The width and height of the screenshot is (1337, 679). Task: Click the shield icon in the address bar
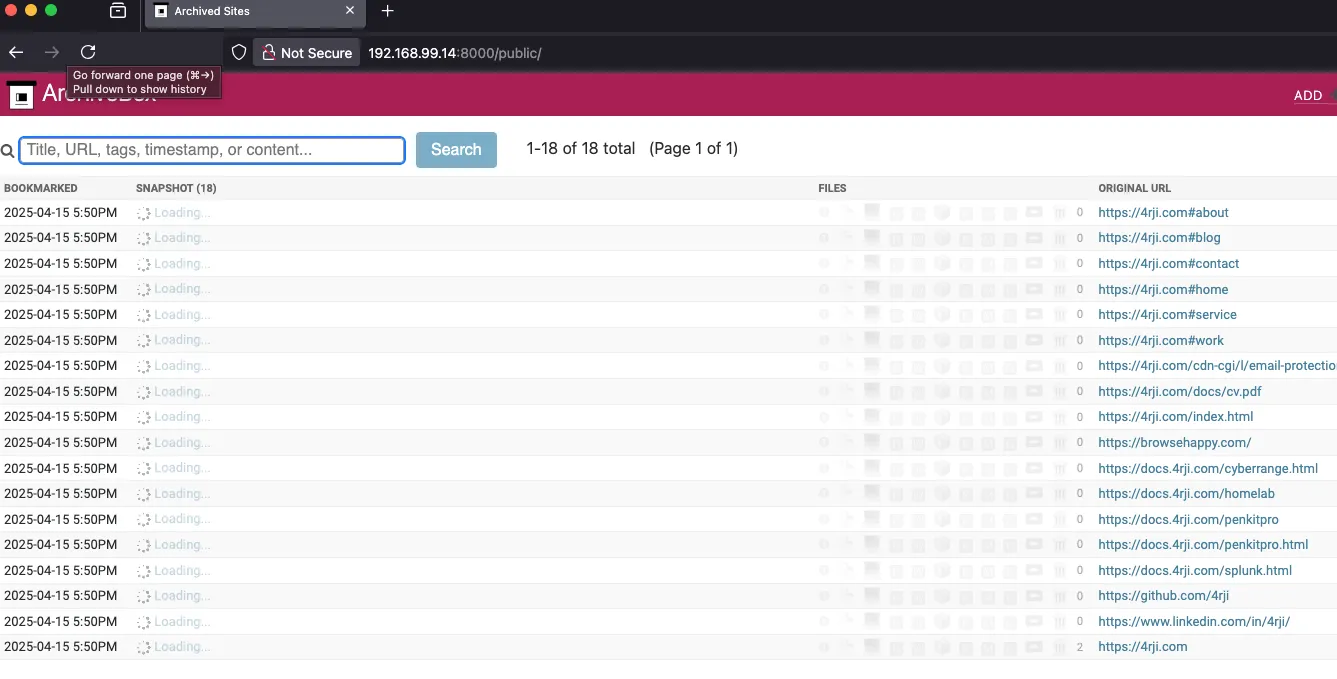click(238, 52)
